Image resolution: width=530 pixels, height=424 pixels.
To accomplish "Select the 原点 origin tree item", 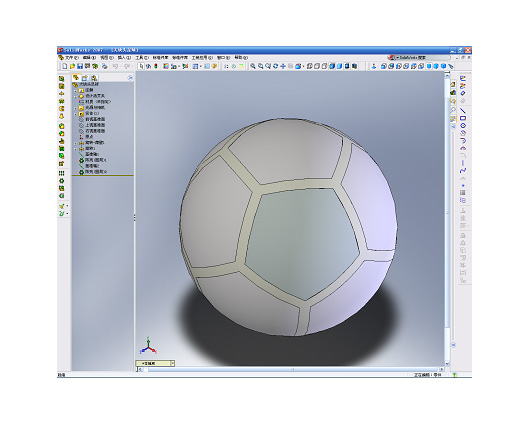I will tap(86, 137).
